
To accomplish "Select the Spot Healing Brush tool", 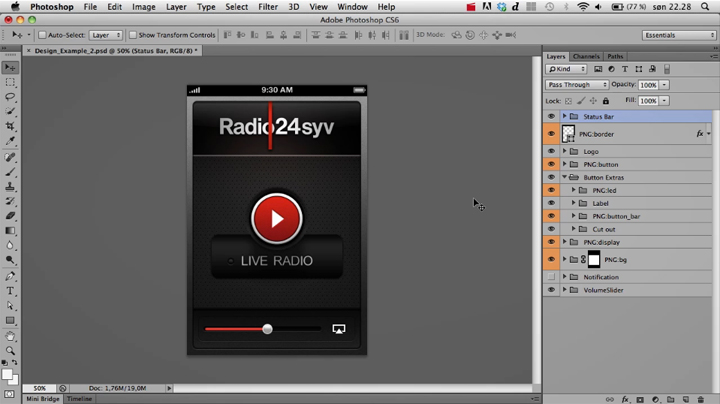I will point(10,157).
